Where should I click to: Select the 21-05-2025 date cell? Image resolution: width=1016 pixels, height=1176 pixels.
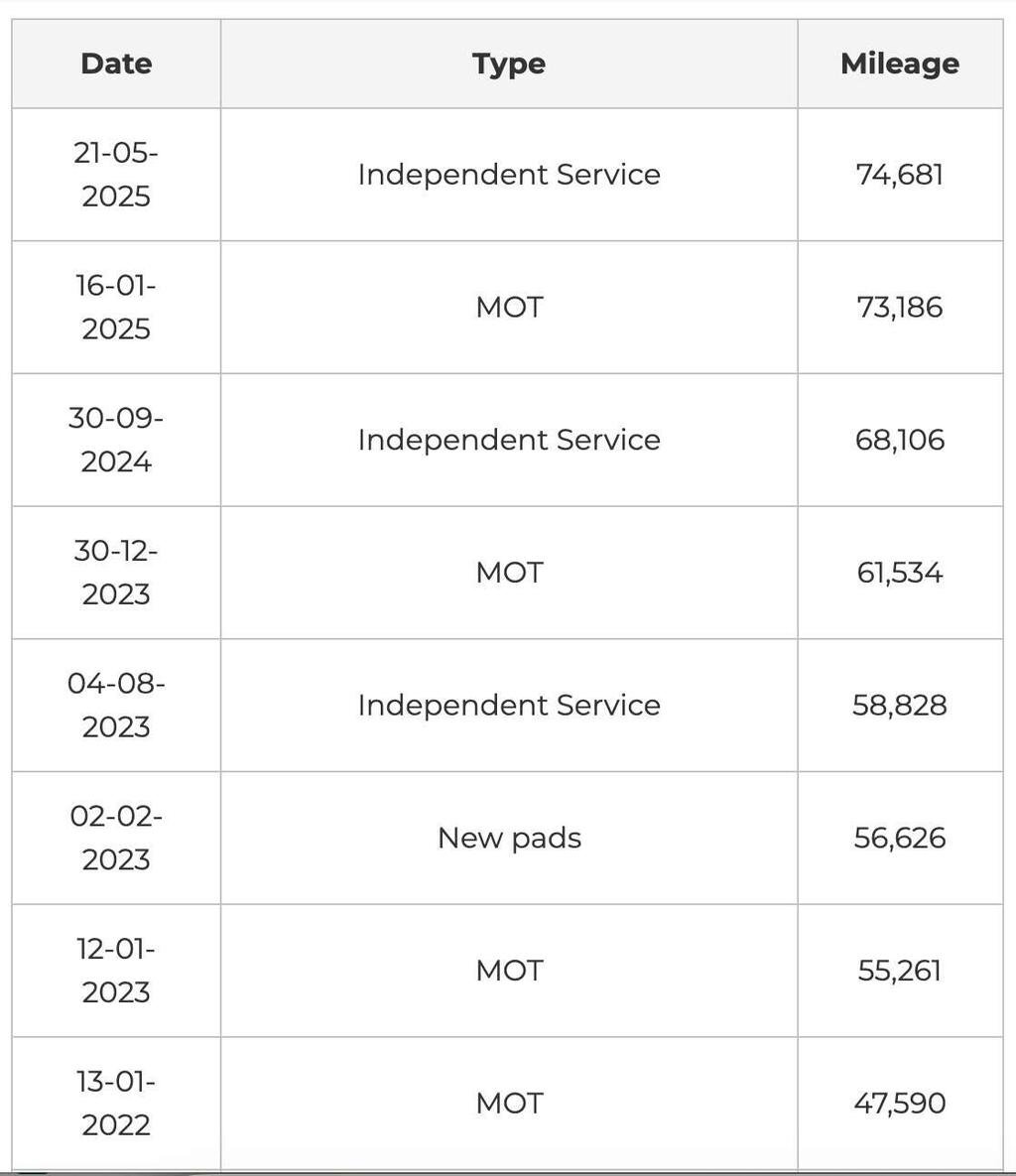(x=116, y=174)
